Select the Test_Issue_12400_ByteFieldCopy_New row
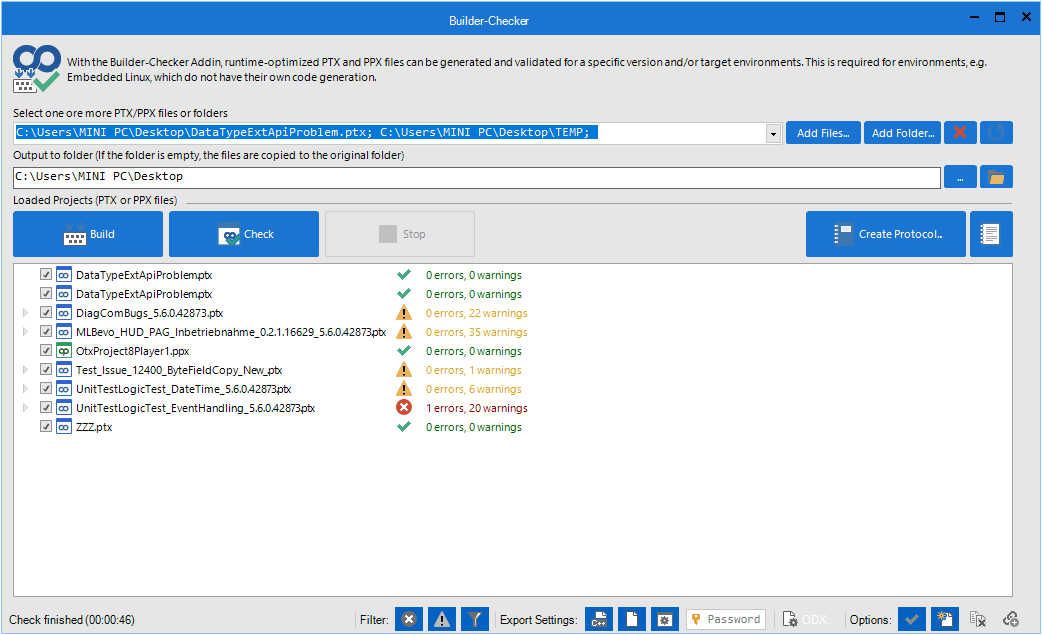The width and height of the screenshot is (1042, 635). [x=178, y=370]
